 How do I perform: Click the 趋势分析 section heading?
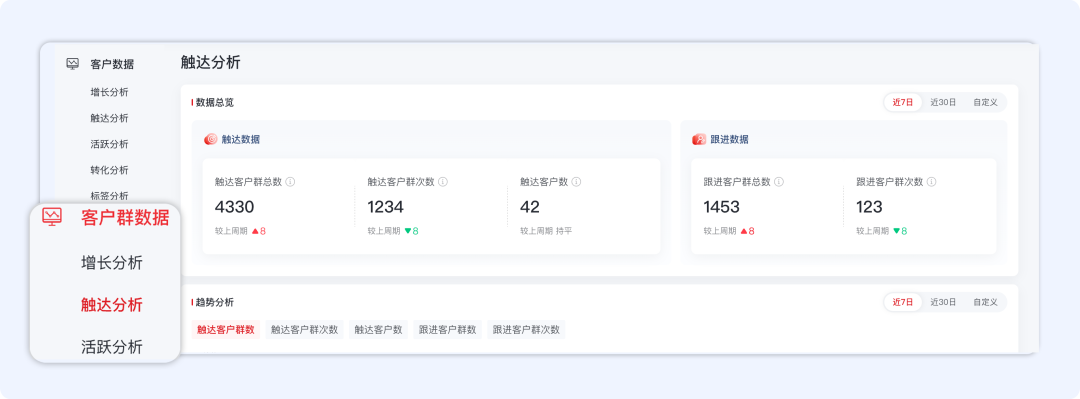pos(214,302)
